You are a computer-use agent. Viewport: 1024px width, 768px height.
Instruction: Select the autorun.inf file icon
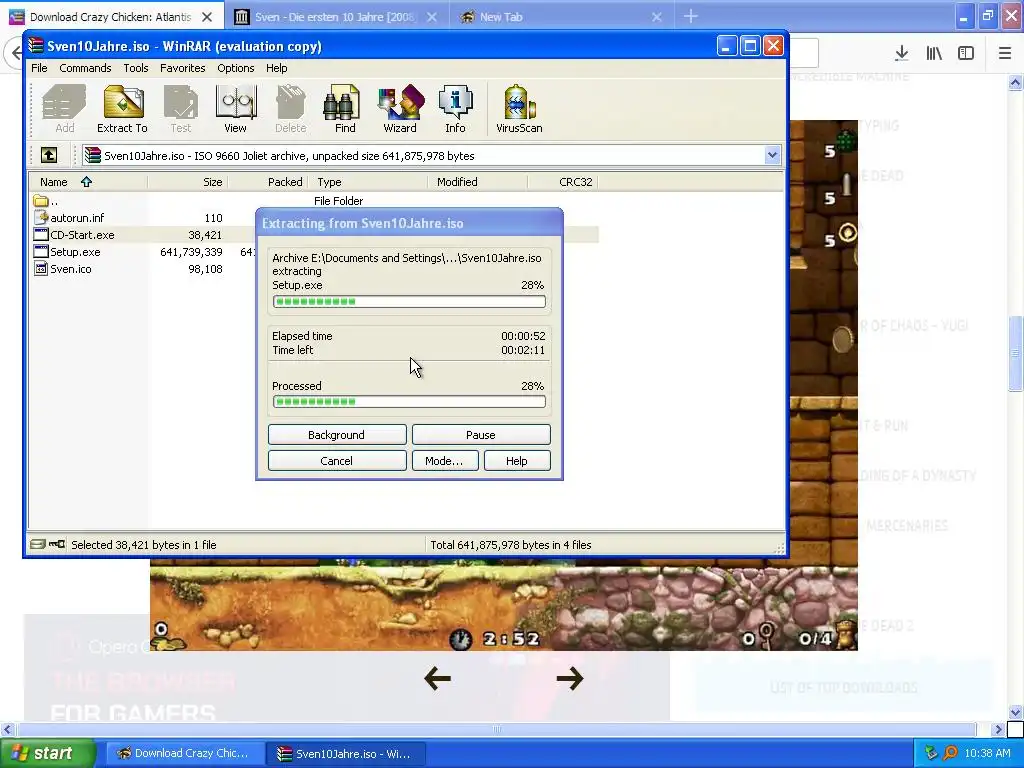41,217
